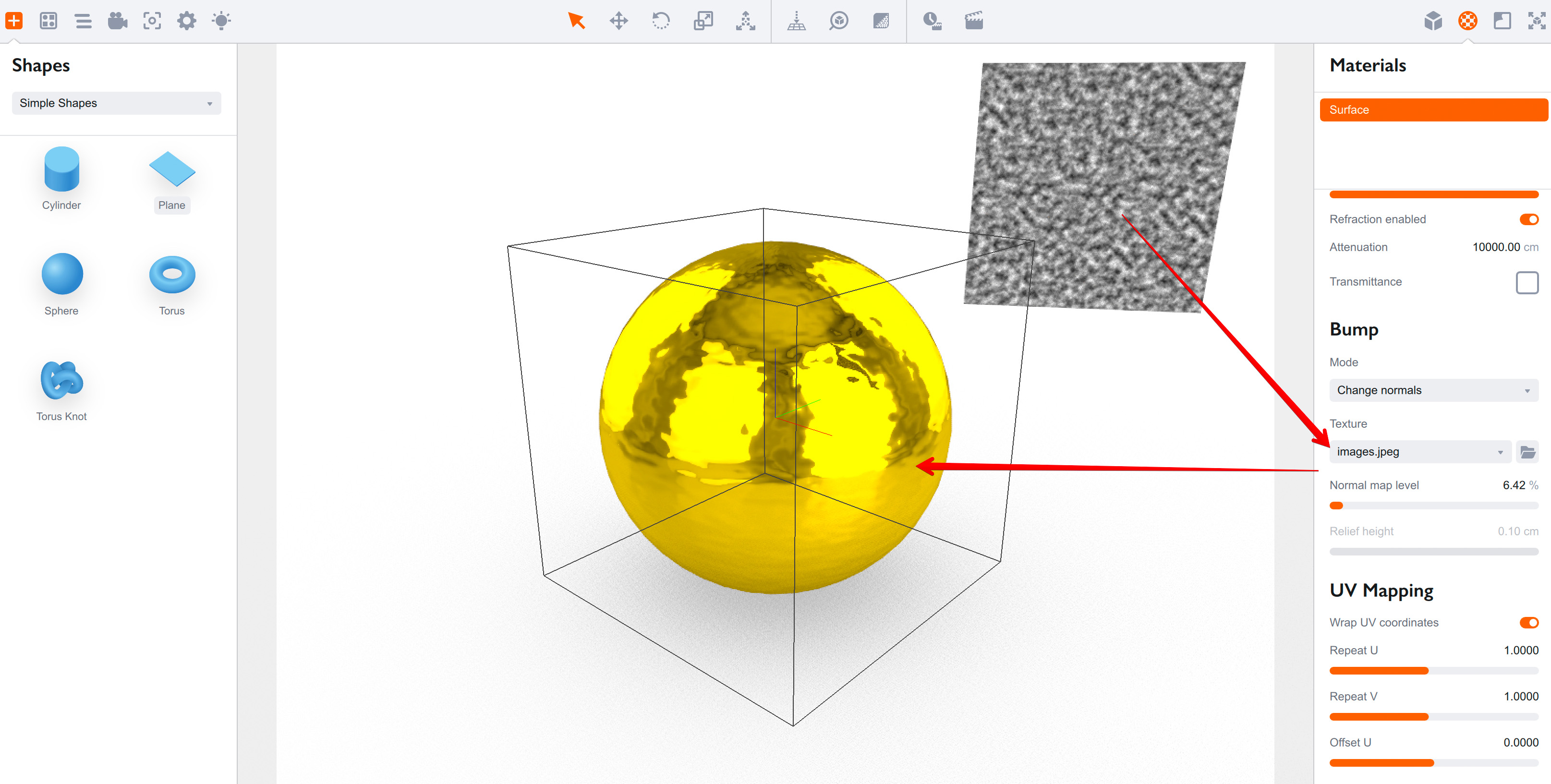Select the Move tool in the toolbar

[618, 21]
